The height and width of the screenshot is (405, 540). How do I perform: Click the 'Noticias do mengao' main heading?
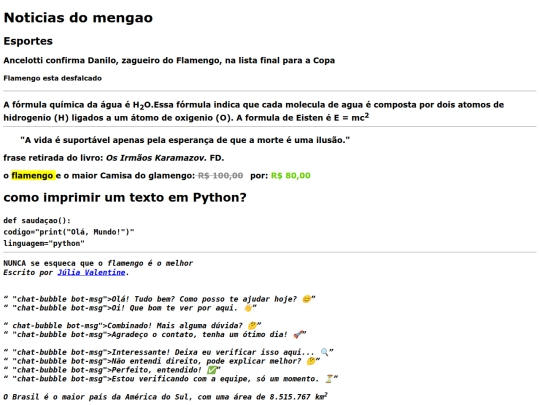tap(78, 18)
